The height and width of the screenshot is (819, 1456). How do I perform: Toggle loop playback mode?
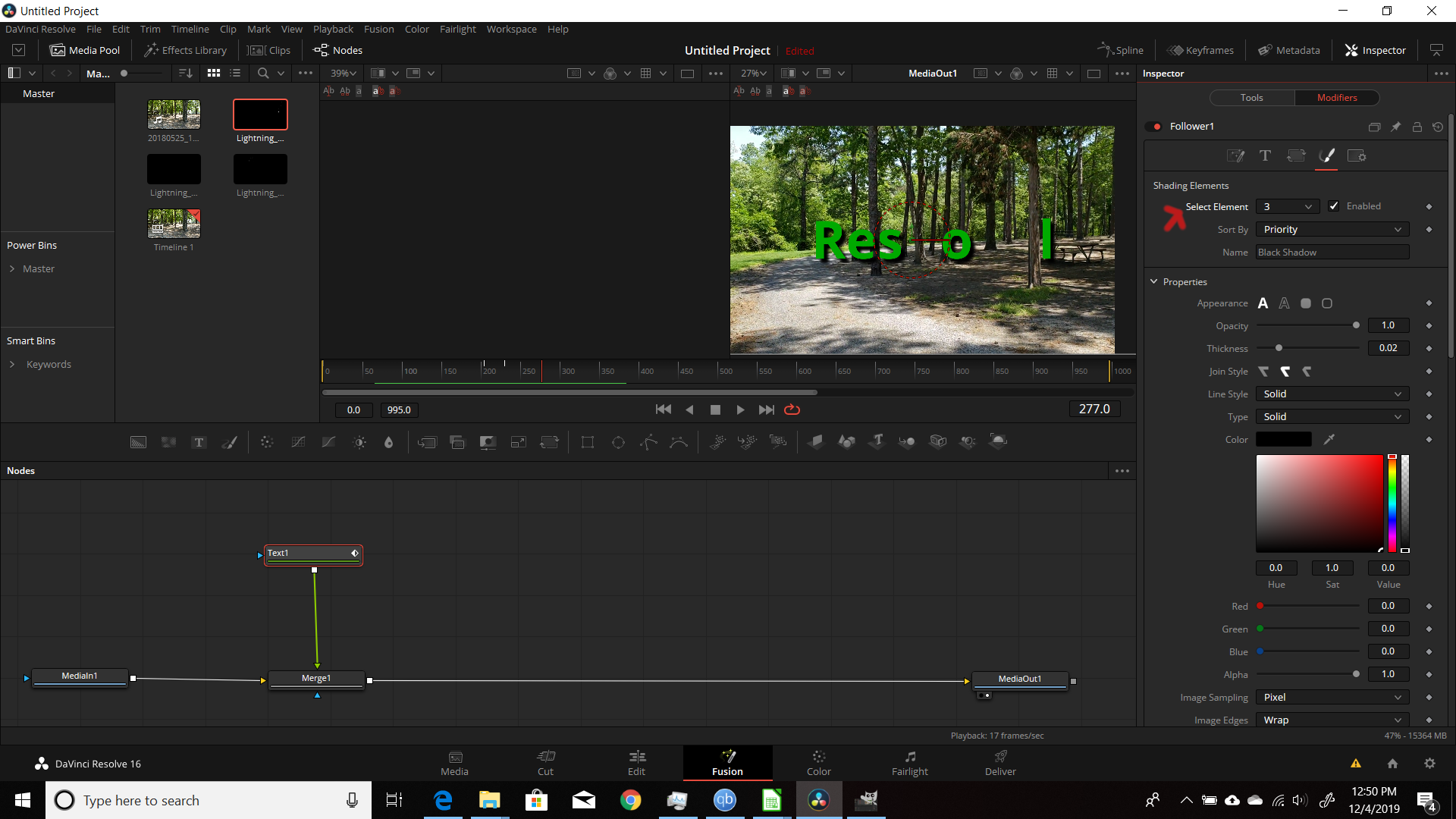pyautogui.click(x=792, y=409)
